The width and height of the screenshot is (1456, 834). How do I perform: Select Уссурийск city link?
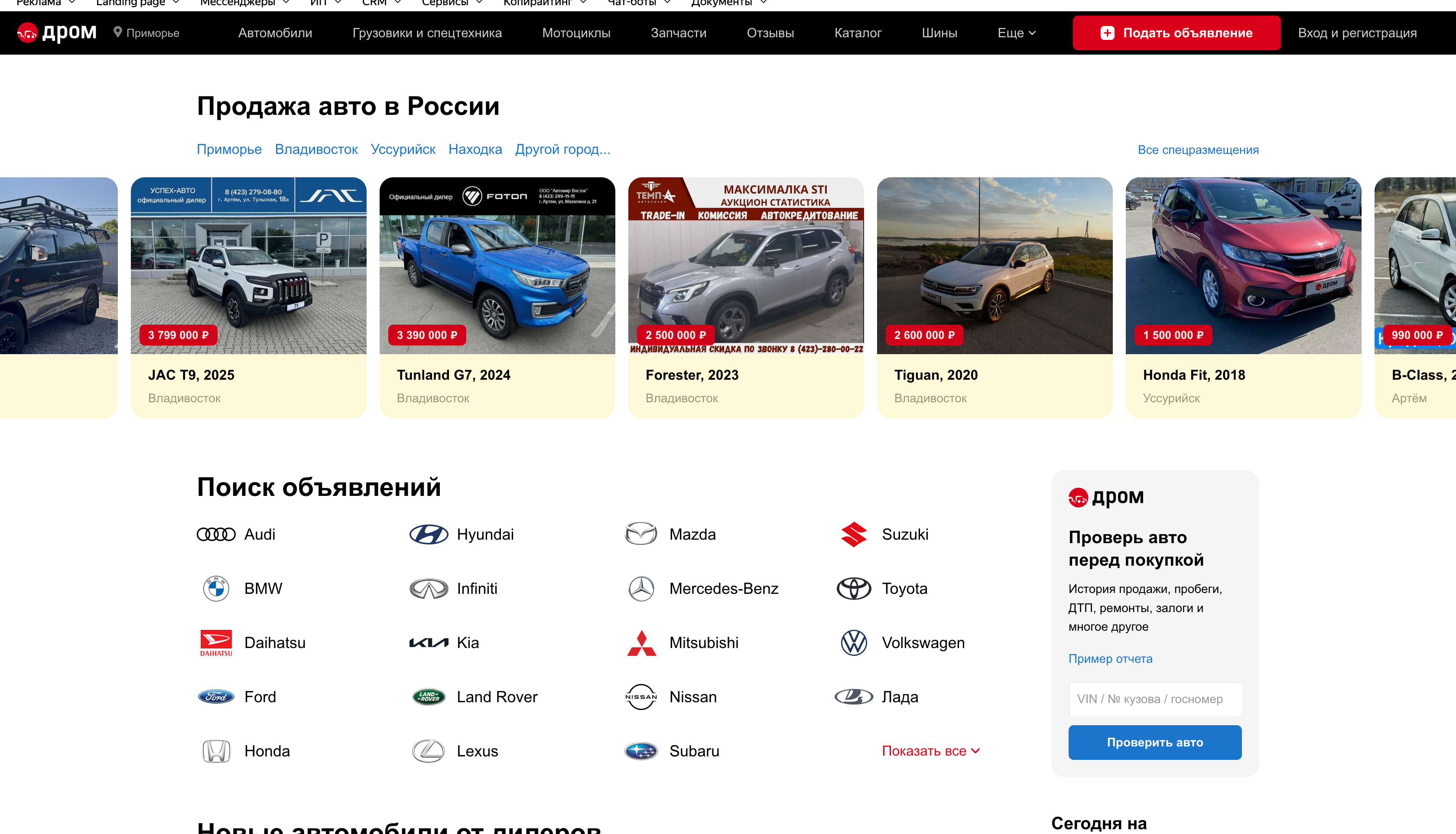(x=403, y=149)
